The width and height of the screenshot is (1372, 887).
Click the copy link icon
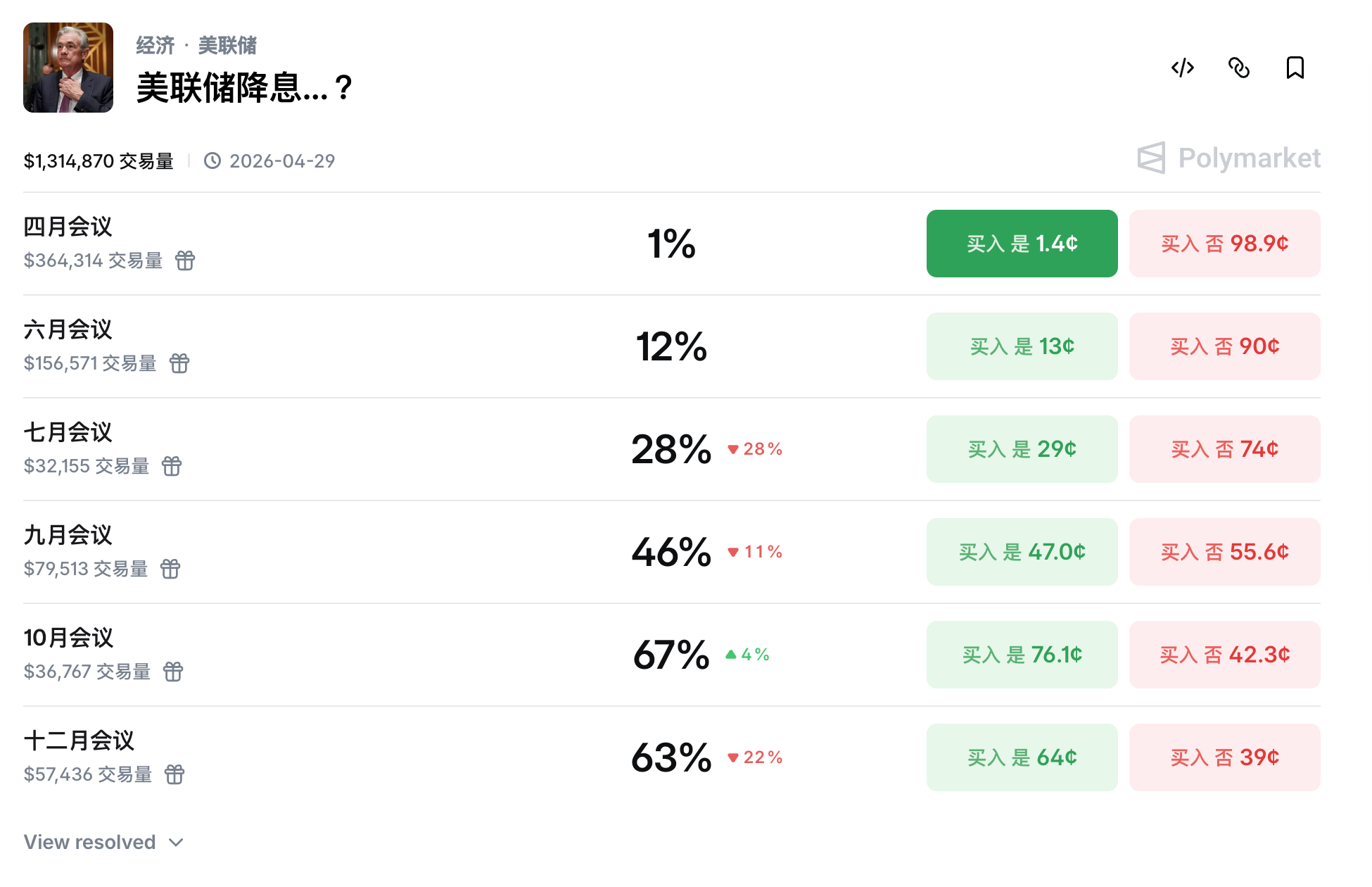(x=1239, y=68)
